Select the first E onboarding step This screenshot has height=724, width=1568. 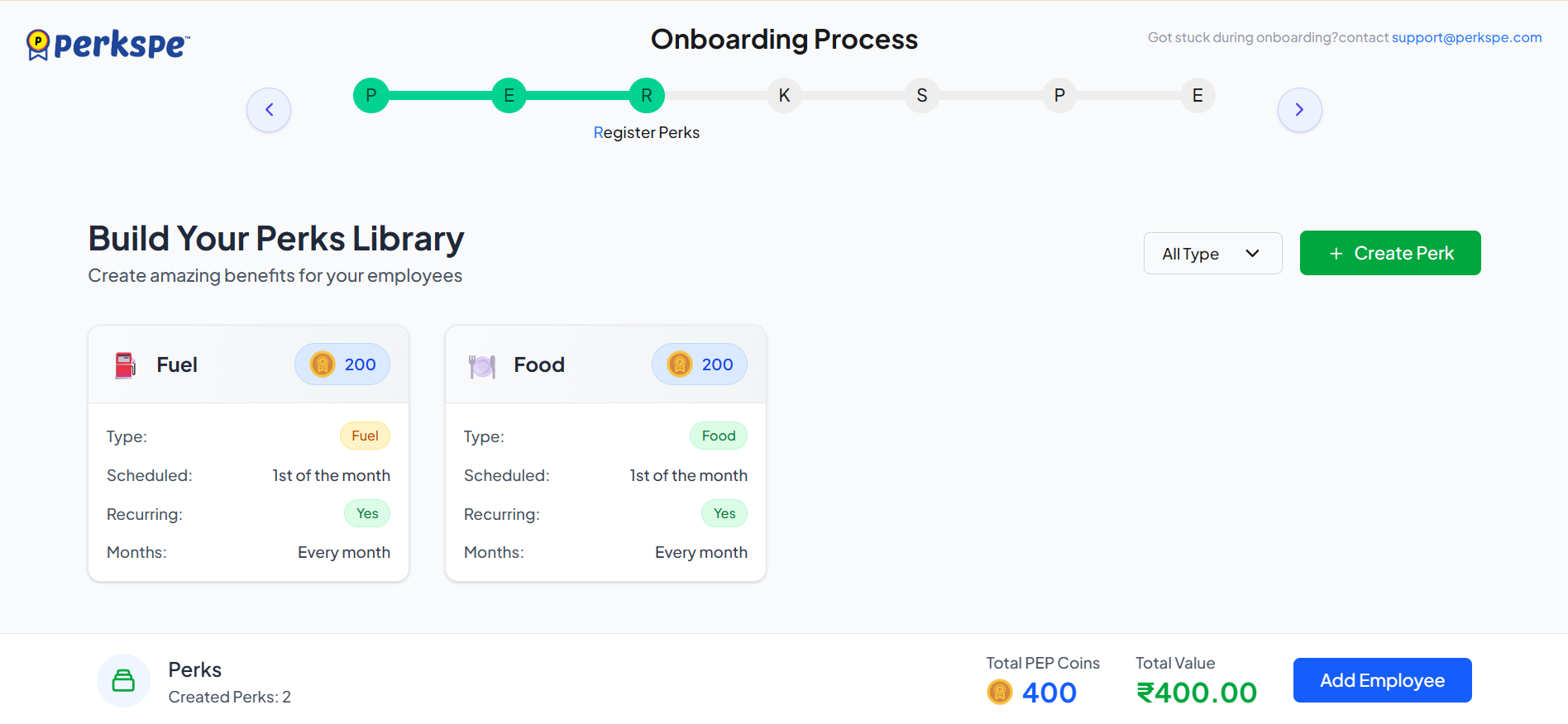pos(509,96)
